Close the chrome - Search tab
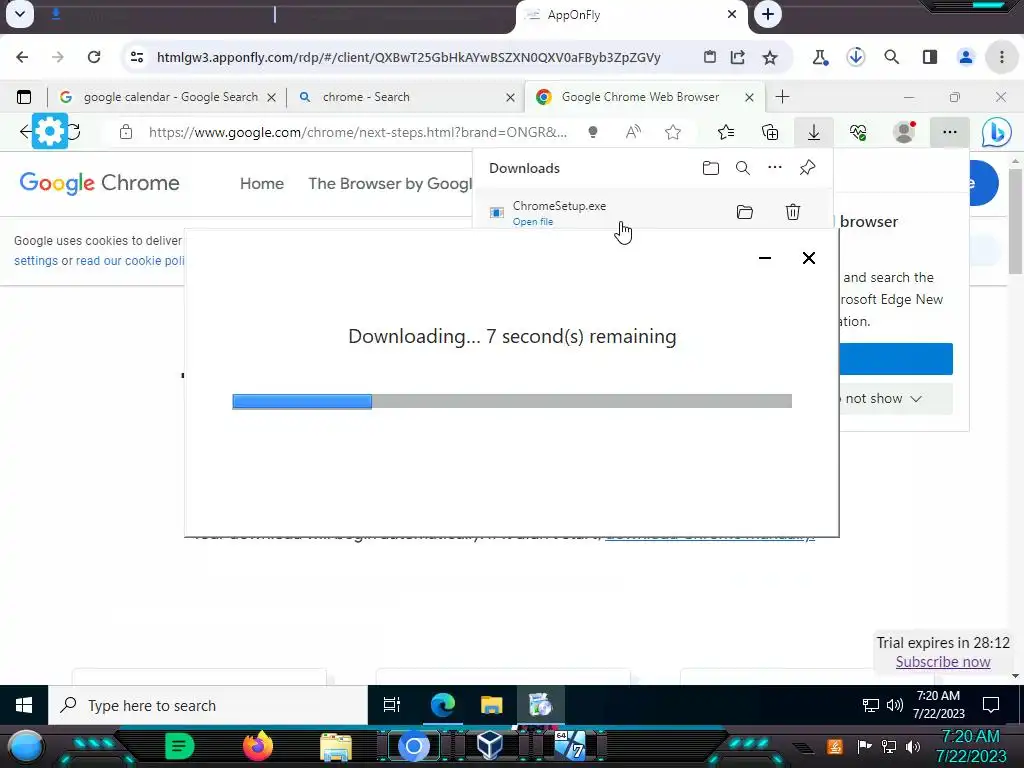The height and width of the screenshot is (768, 1024). (511, 97)
